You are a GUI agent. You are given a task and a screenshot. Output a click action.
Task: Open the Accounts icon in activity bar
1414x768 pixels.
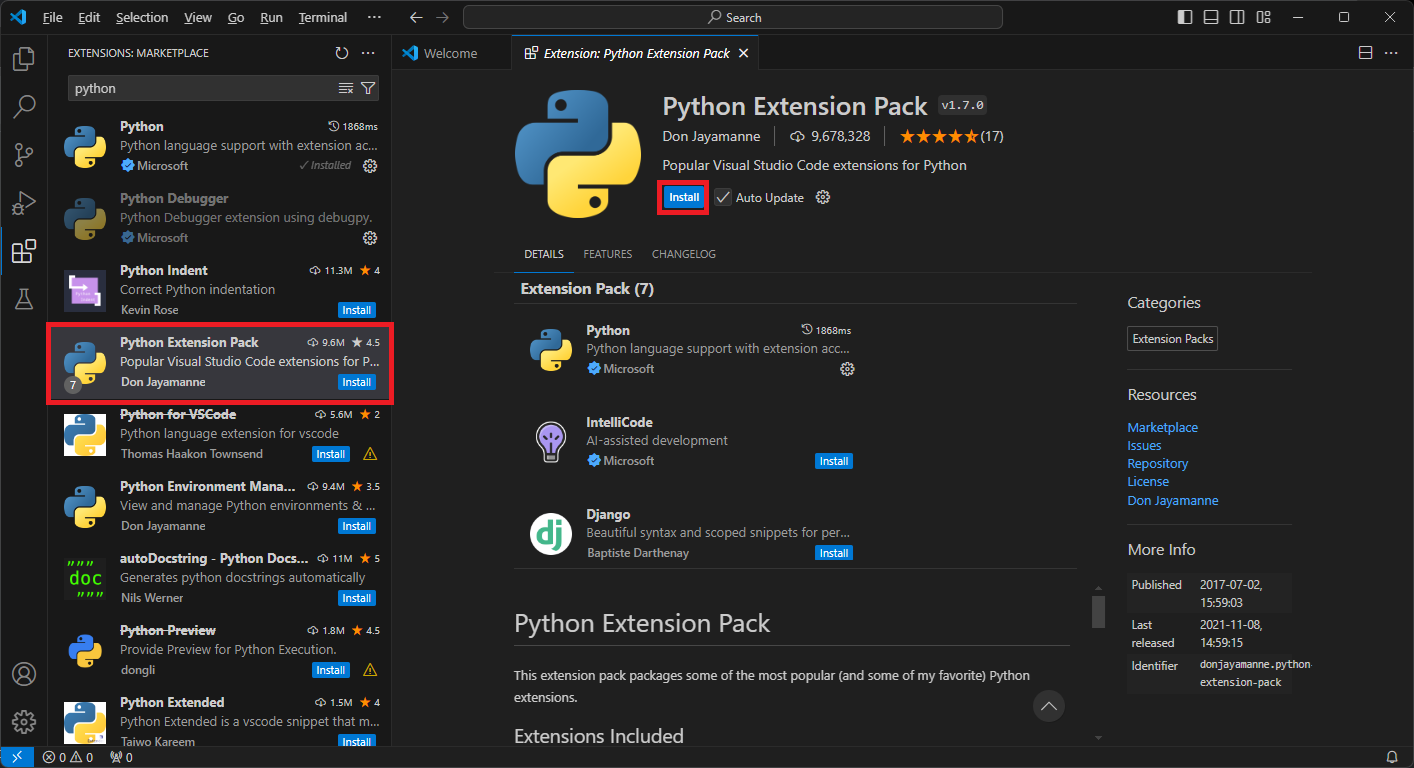tap(24, 674)
